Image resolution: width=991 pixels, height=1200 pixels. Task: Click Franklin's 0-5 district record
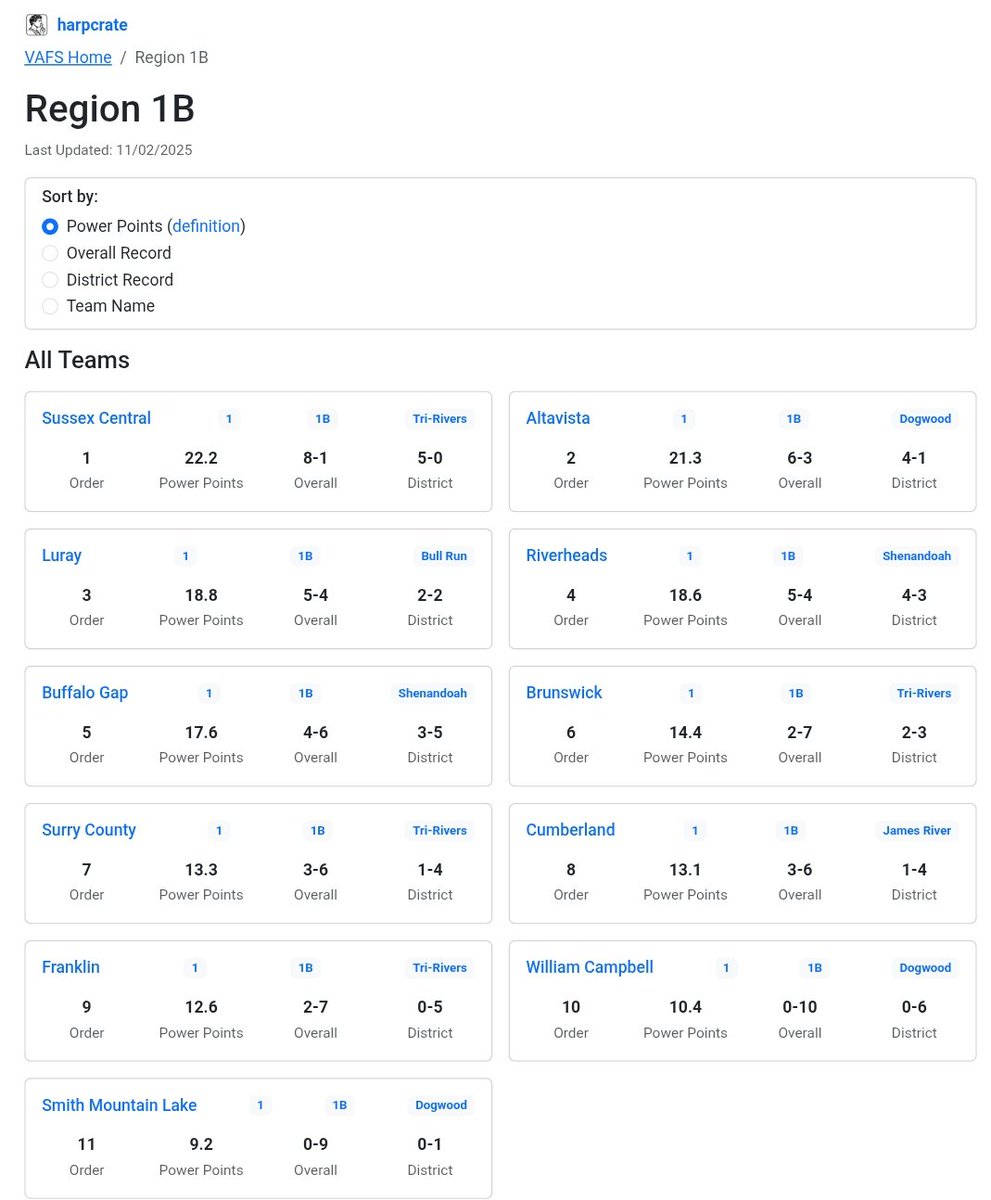click(x=430, y=1007)
